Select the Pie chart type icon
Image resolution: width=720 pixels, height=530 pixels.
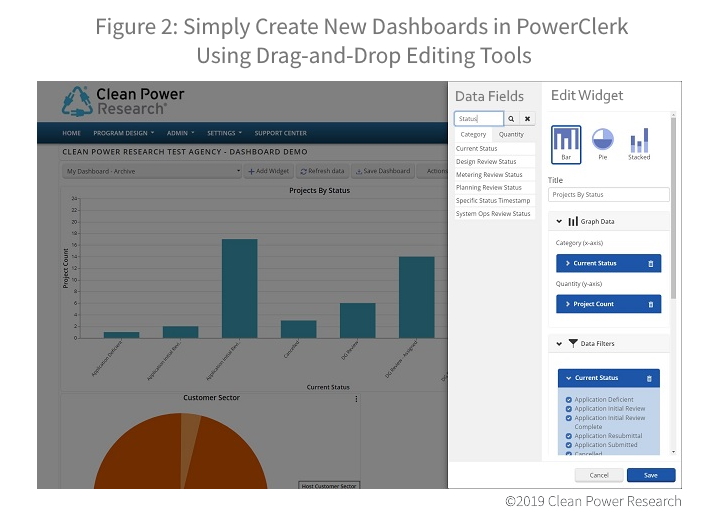(x=602, y=139)
